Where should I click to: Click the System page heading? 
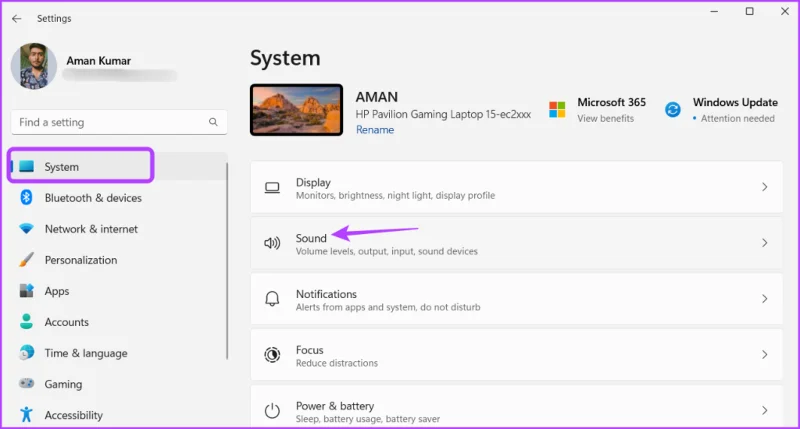pyautogui.click(x=285, y=58)
